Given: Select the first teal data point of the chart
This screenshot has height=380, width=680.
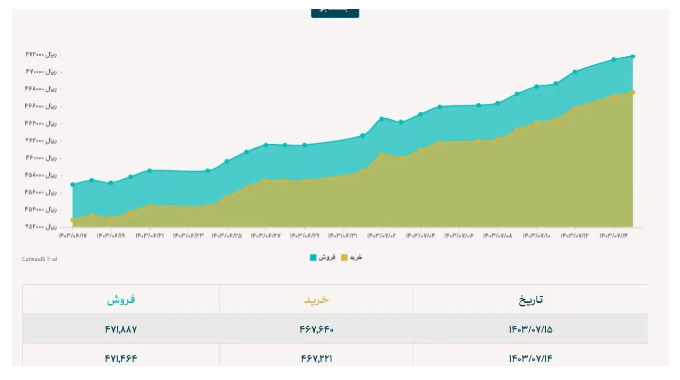Looking at the screenshot, I should click(72, 185).
